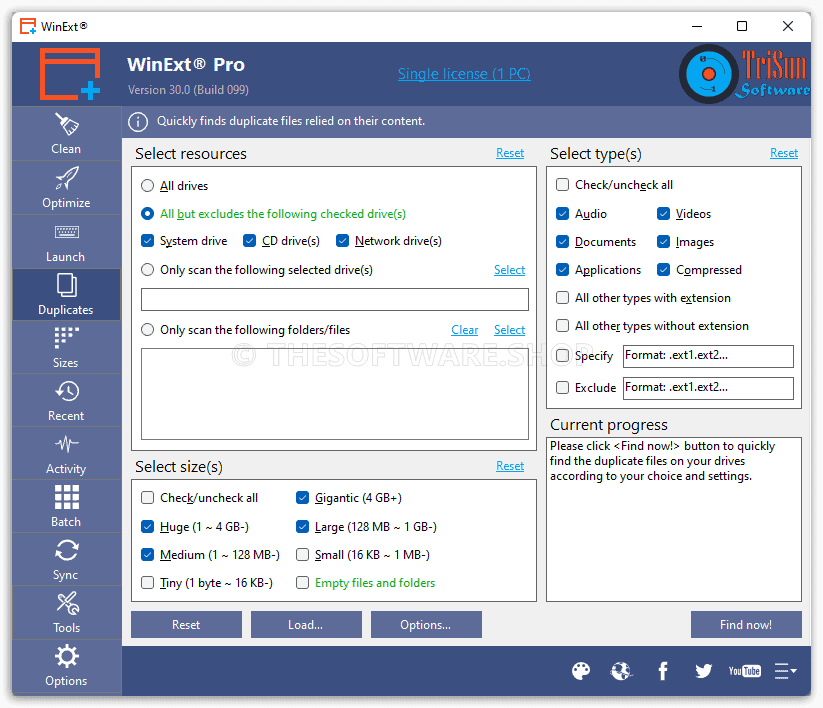This screenshot has width=823, height=708.
Task: Click the folders/files list box
Action: coord(335,394)
